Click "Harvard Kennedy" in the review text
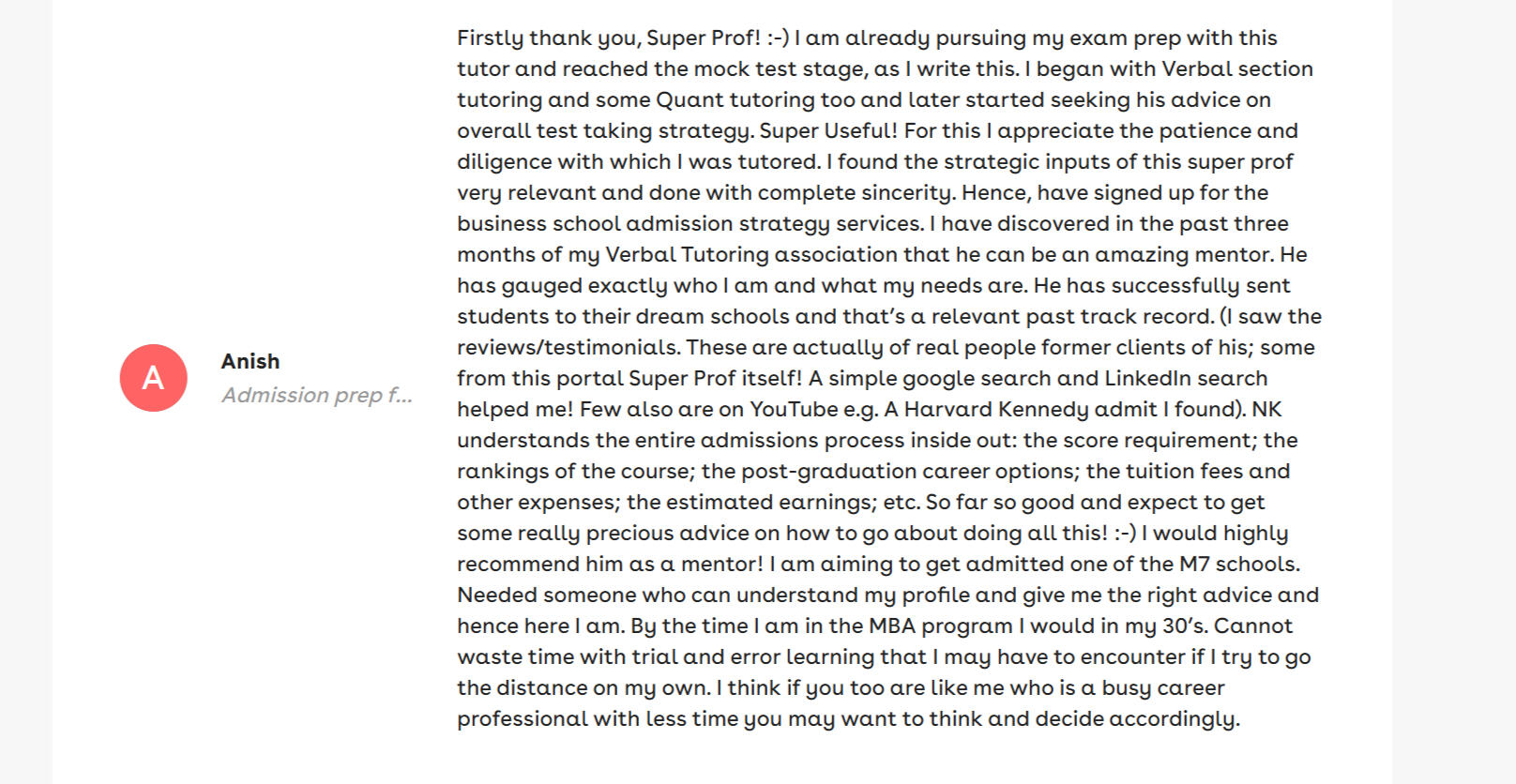The image size is (1516, 784). [x=981, y=409]
